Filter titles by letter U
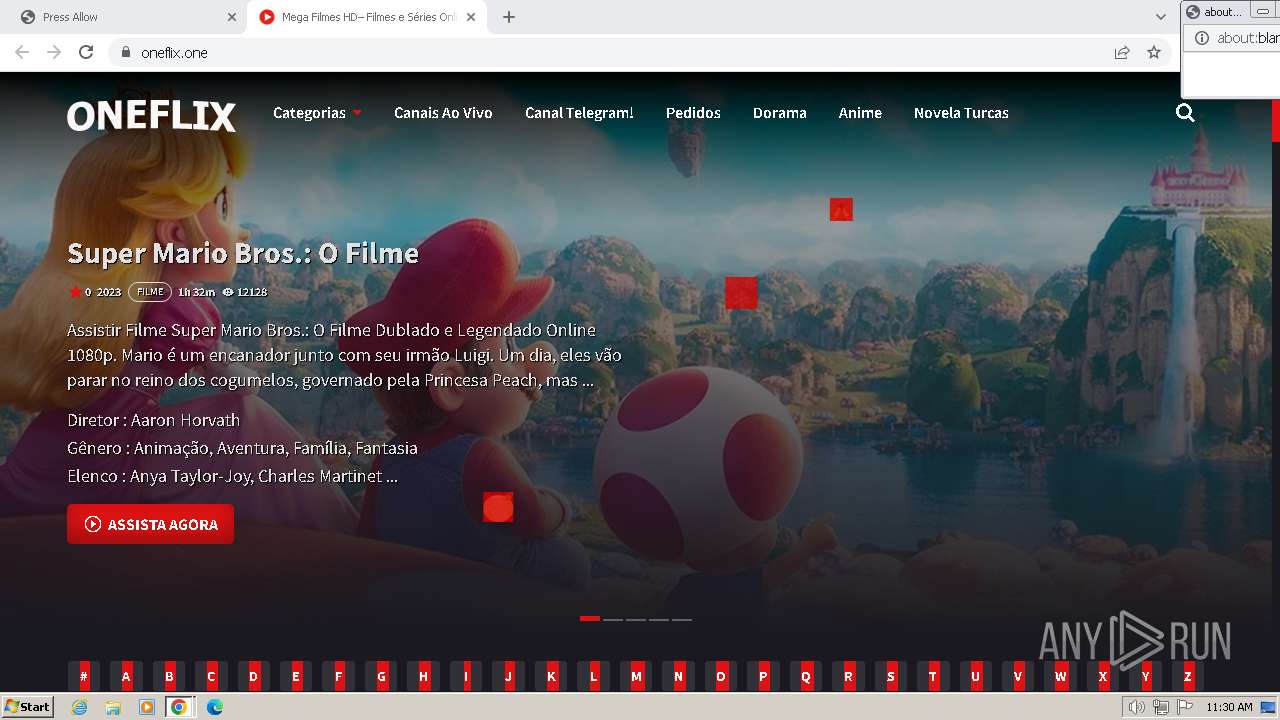1280x720 pixels. coord(976,676)
